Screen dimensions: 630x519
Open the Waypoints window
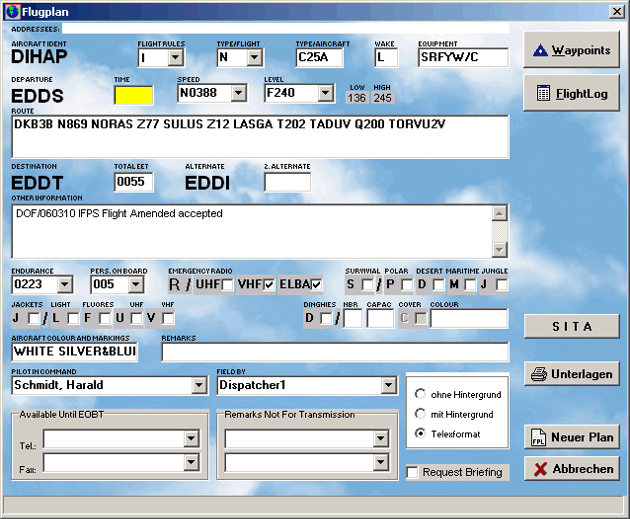[571, 49]
